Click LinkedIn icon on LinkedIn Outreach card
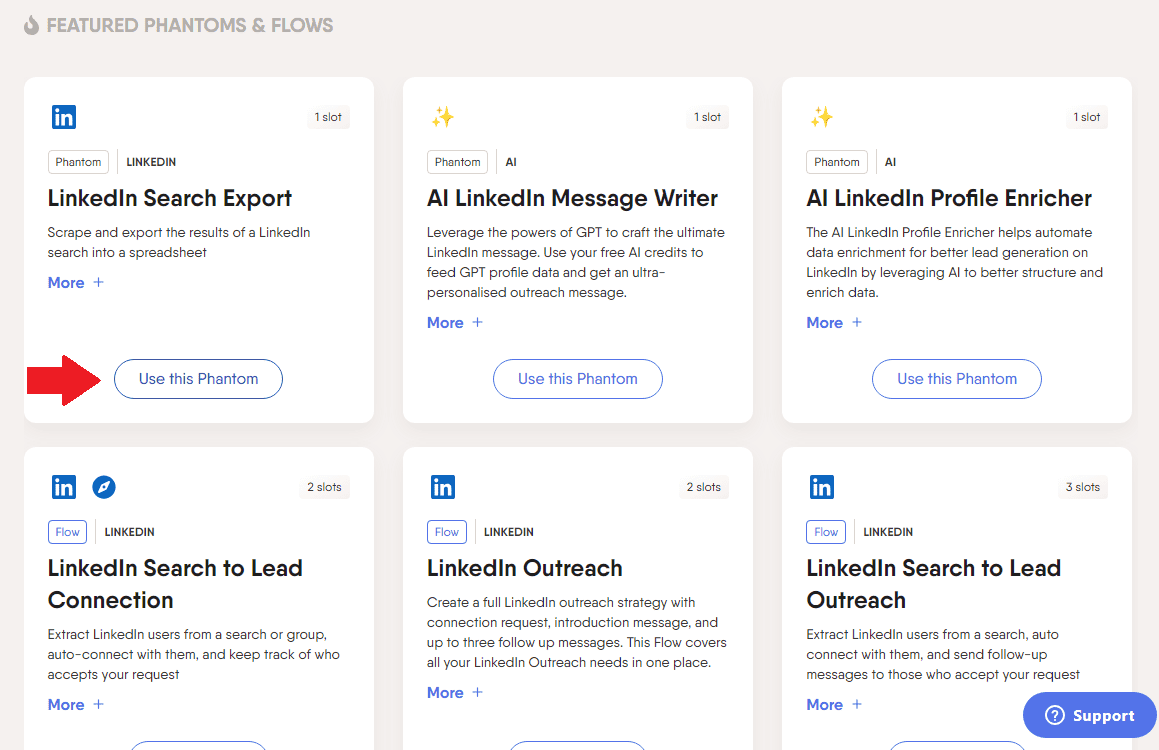 443,487
